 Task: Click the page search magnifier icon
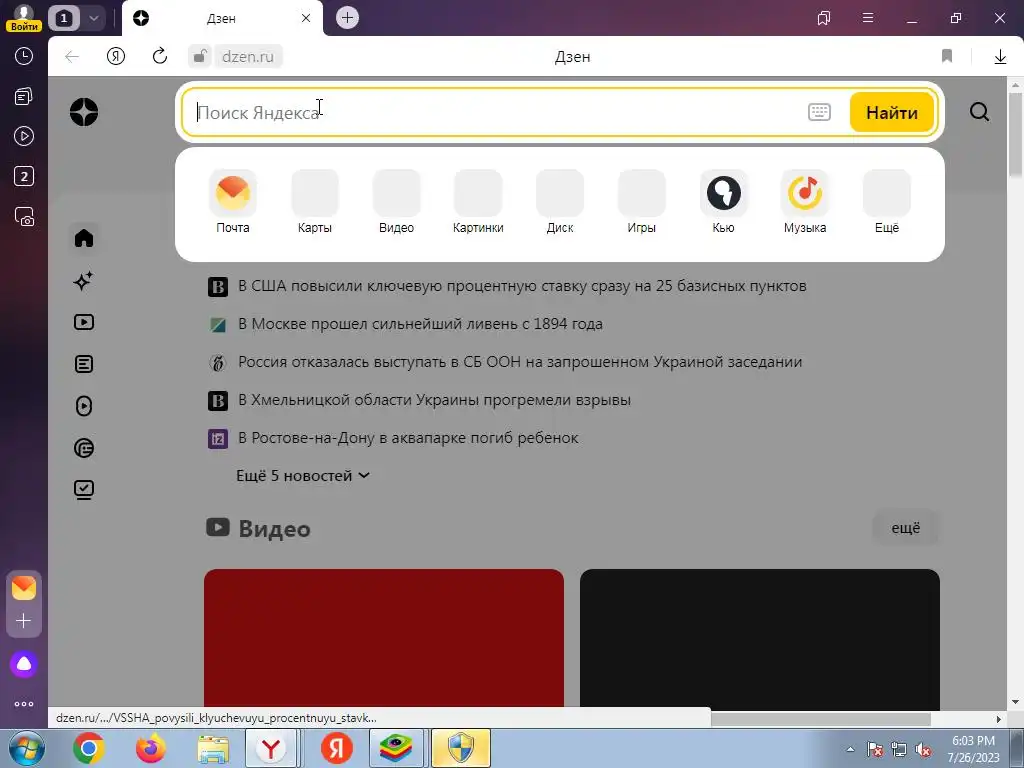pyautogui.click(x=979, y=112)
